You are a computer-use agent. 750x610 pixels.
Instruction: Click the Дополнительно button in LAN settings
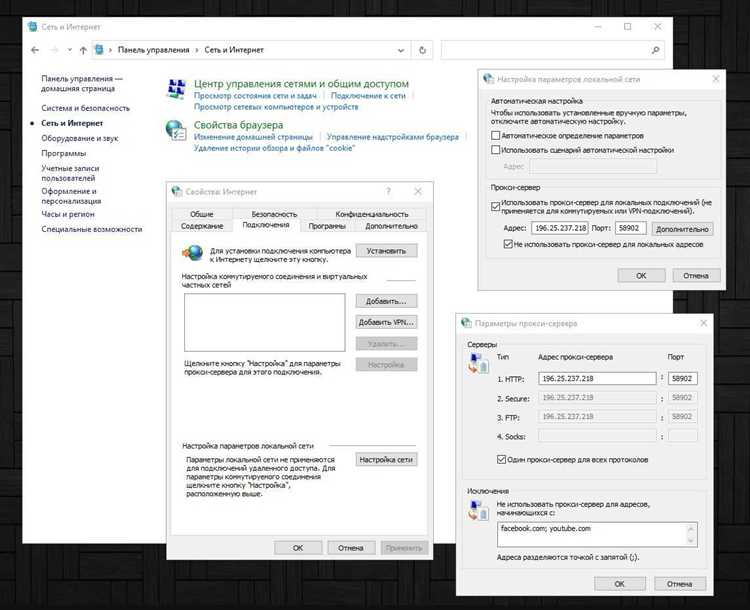point(682,229)
